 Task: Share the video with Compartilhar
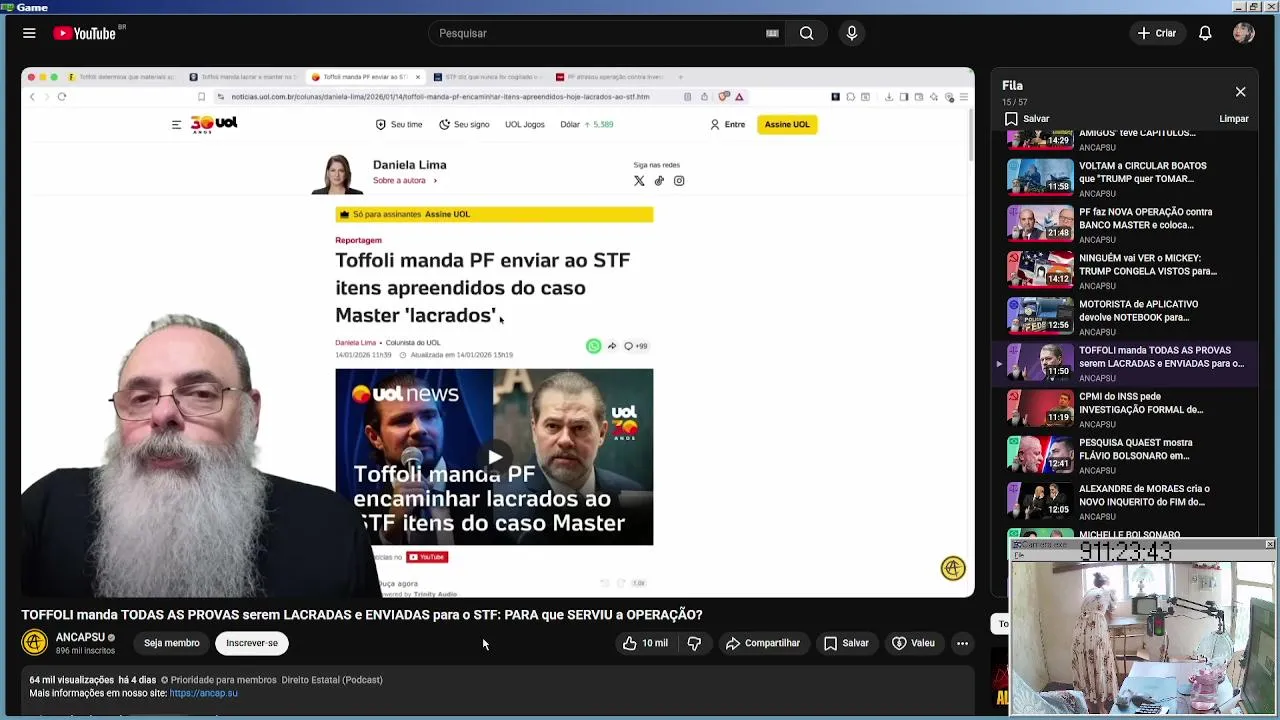coord(763,643)
